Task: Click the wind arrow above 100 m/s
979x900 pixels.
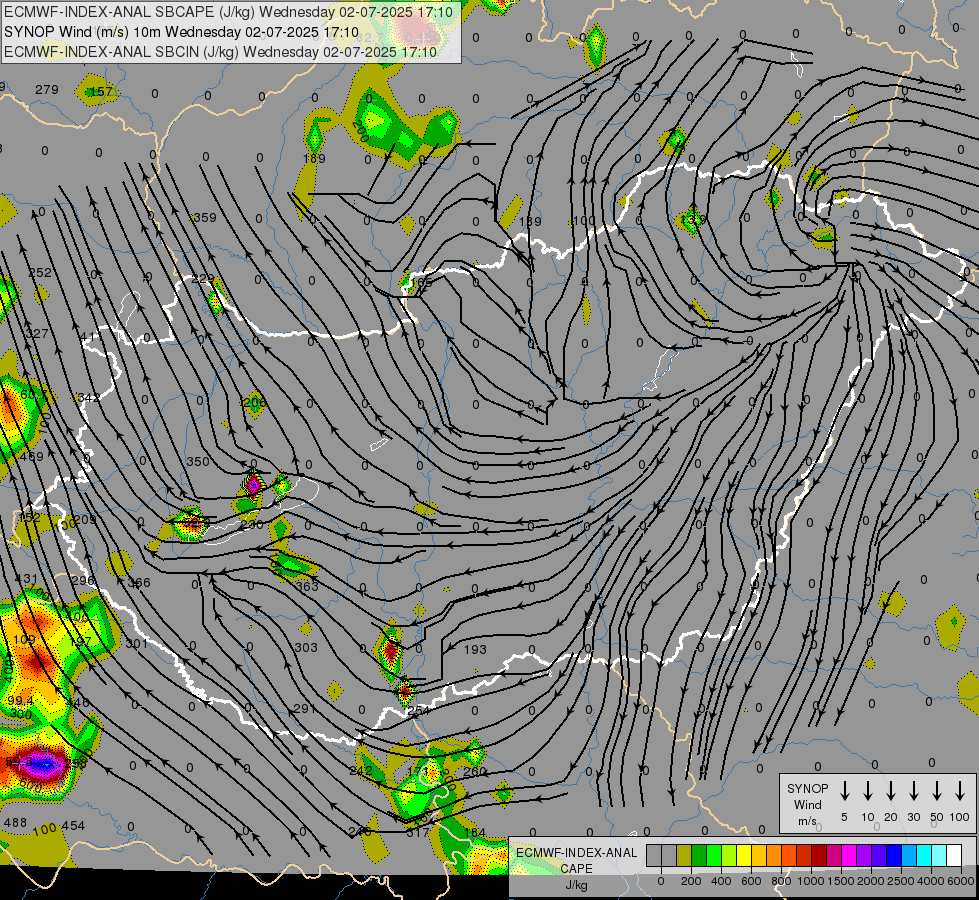Action: click(x=960, y=791)
